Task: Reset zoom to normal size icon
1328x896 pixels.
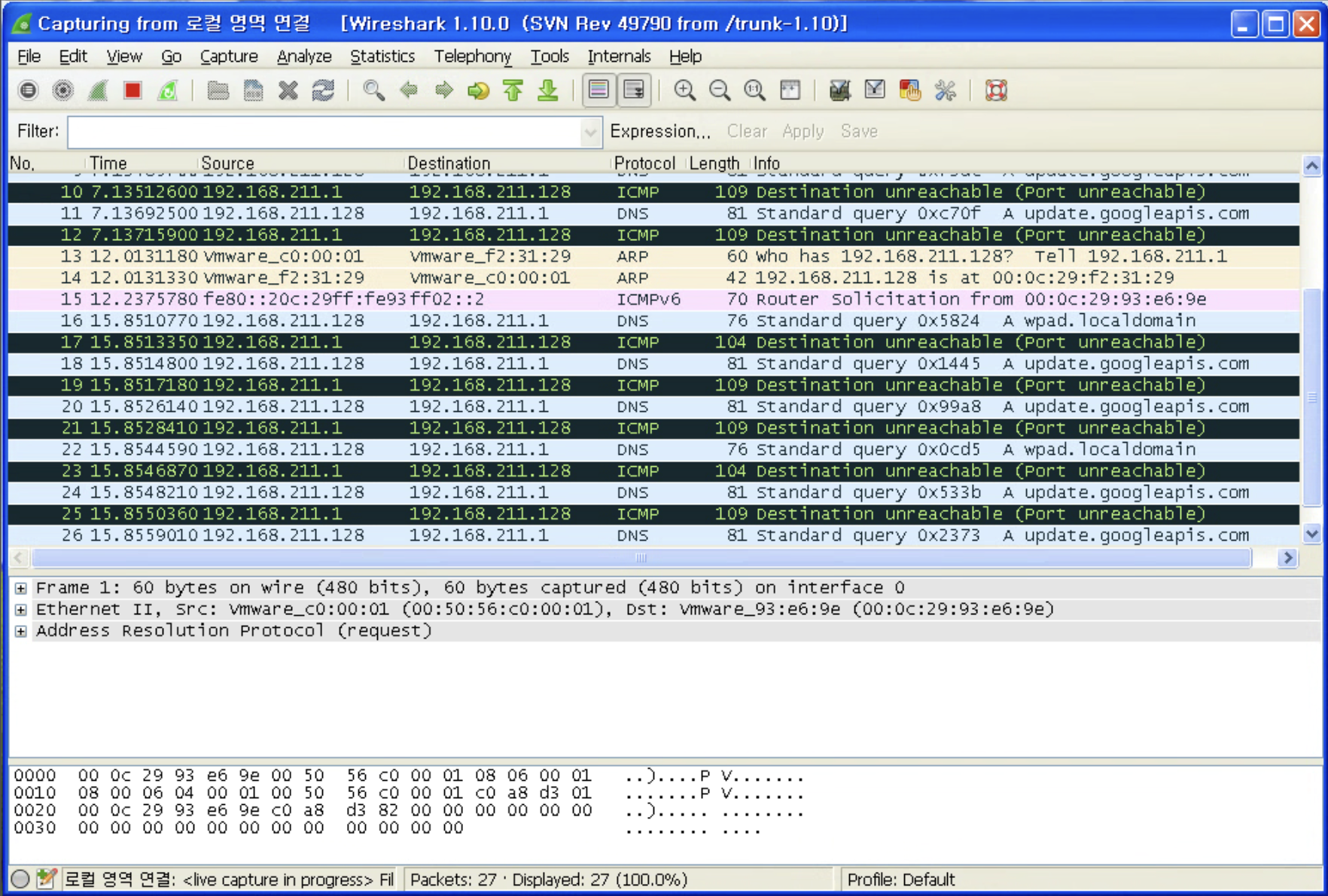Action: (754, 90)
